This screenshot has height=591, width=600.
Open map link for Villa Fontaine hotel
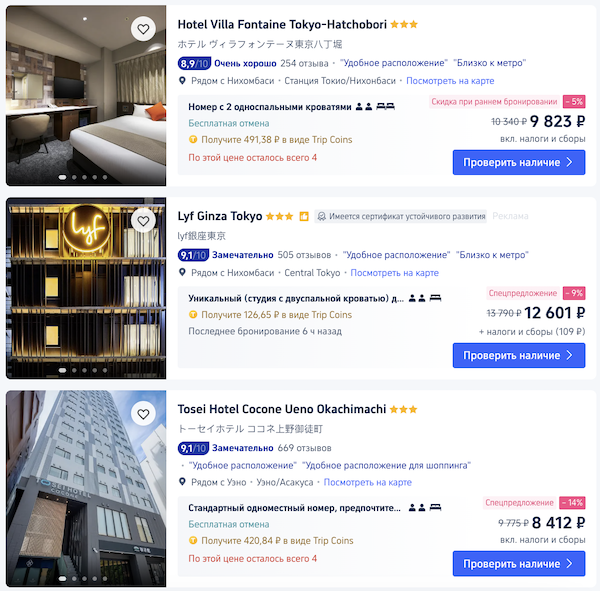coord(450,81)
